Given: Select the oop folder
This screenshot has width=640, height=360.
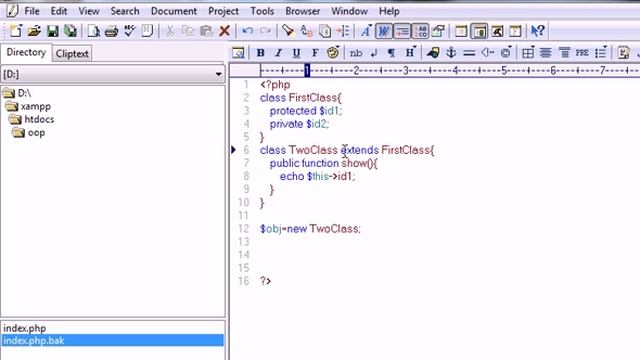Looking at the screenshot, I should click(29, 133).
